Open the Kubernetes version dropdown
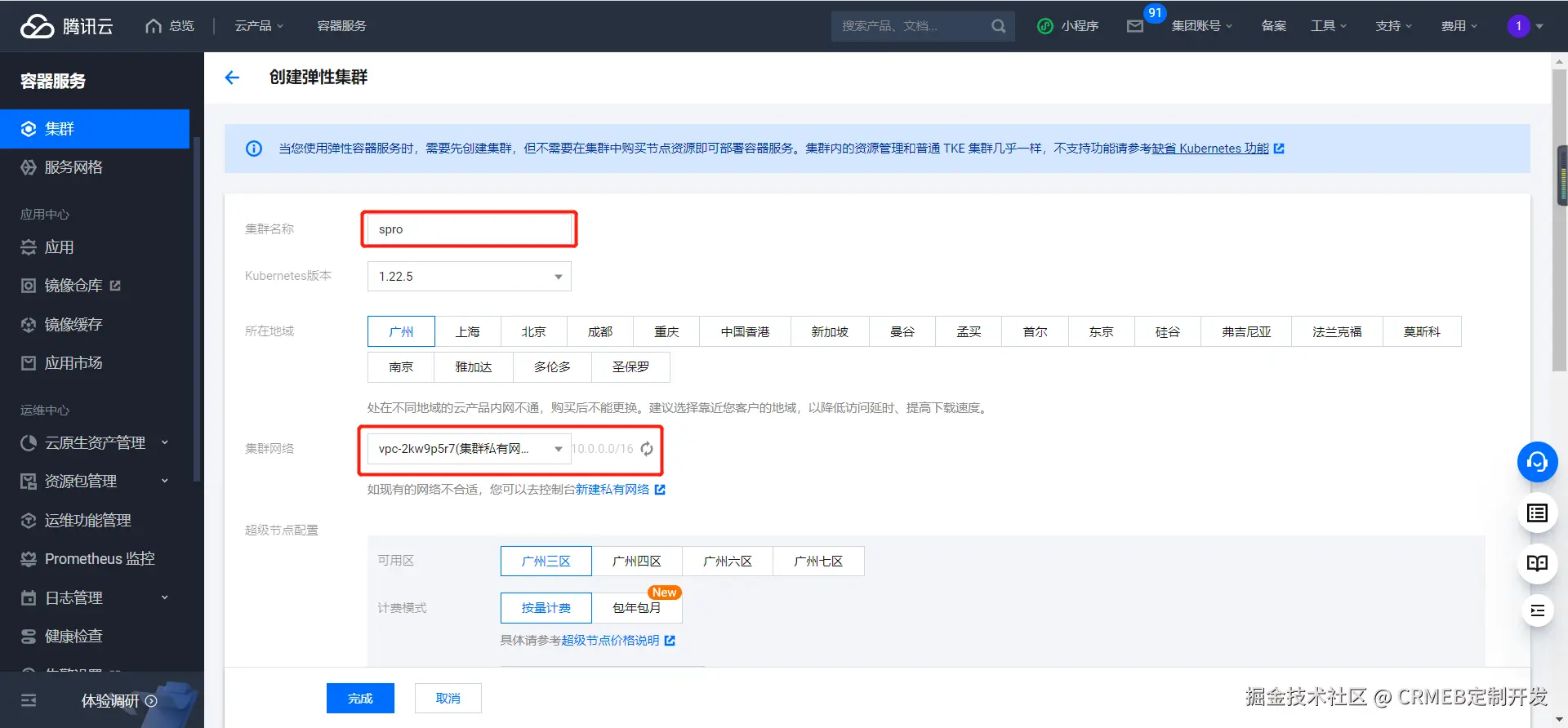1568x728 pixels. pyautogui.click(x=470, y=277)
